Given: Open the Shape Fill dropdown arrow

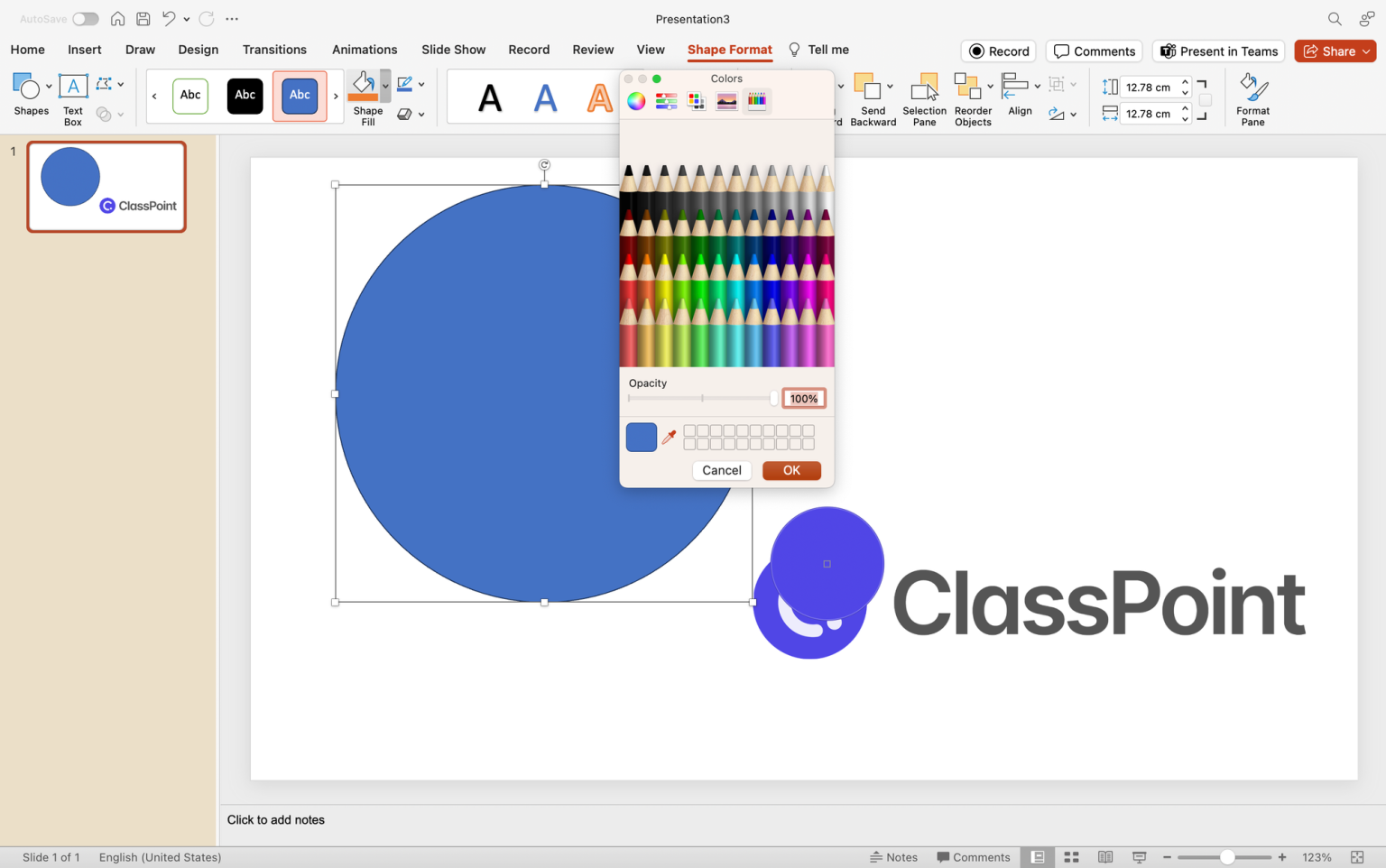Looking at the screenshot, I should (385, 86).
